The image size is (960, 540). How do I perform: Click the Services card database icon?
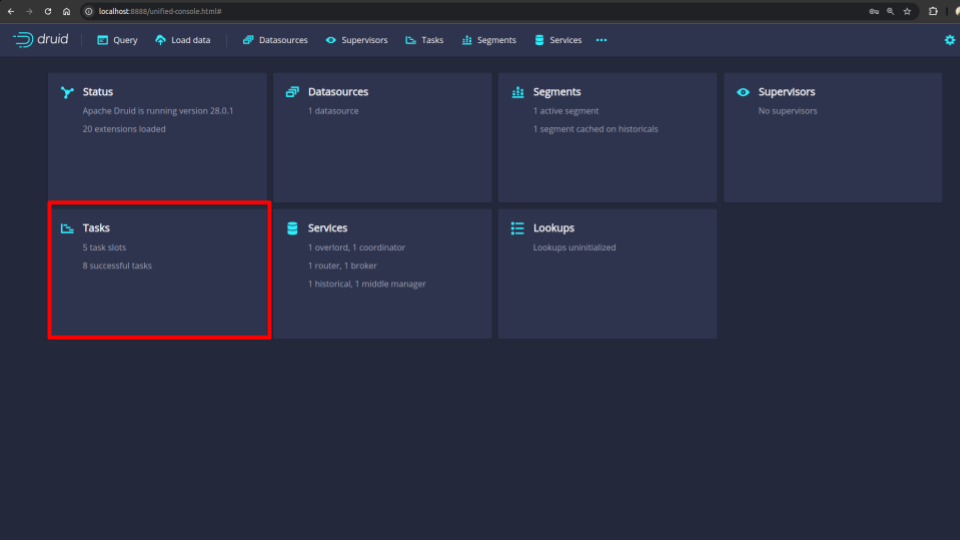[292, 228]
